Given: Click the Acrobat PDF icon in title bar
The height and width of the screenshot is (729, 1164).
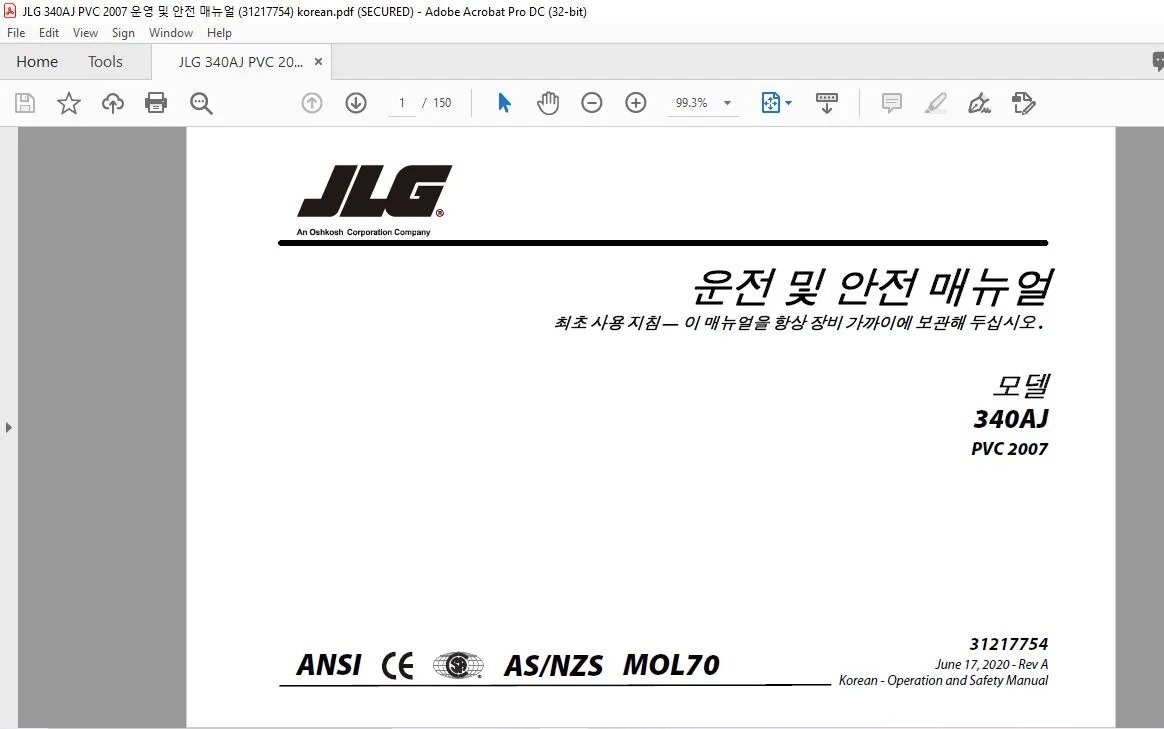Looking at the screenshot, I should point(10,11).
